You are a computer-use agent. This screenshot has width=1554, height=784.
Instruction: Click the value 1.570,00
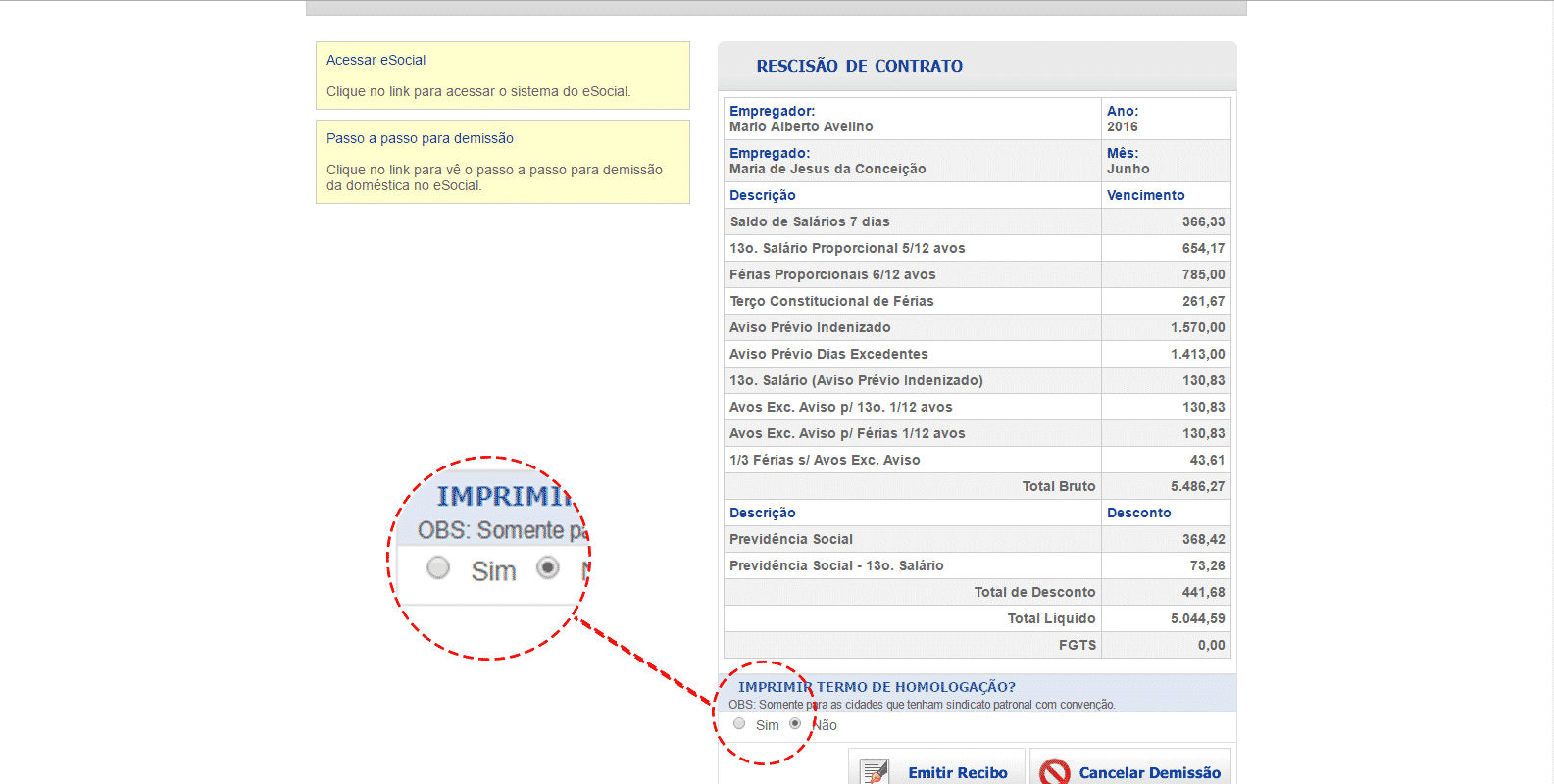[x=1197, y=327]
